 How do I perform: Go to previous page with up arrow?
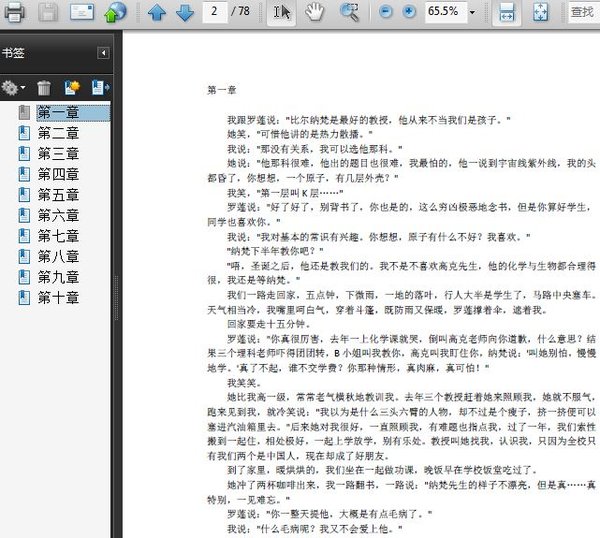[x=157, y=13]
